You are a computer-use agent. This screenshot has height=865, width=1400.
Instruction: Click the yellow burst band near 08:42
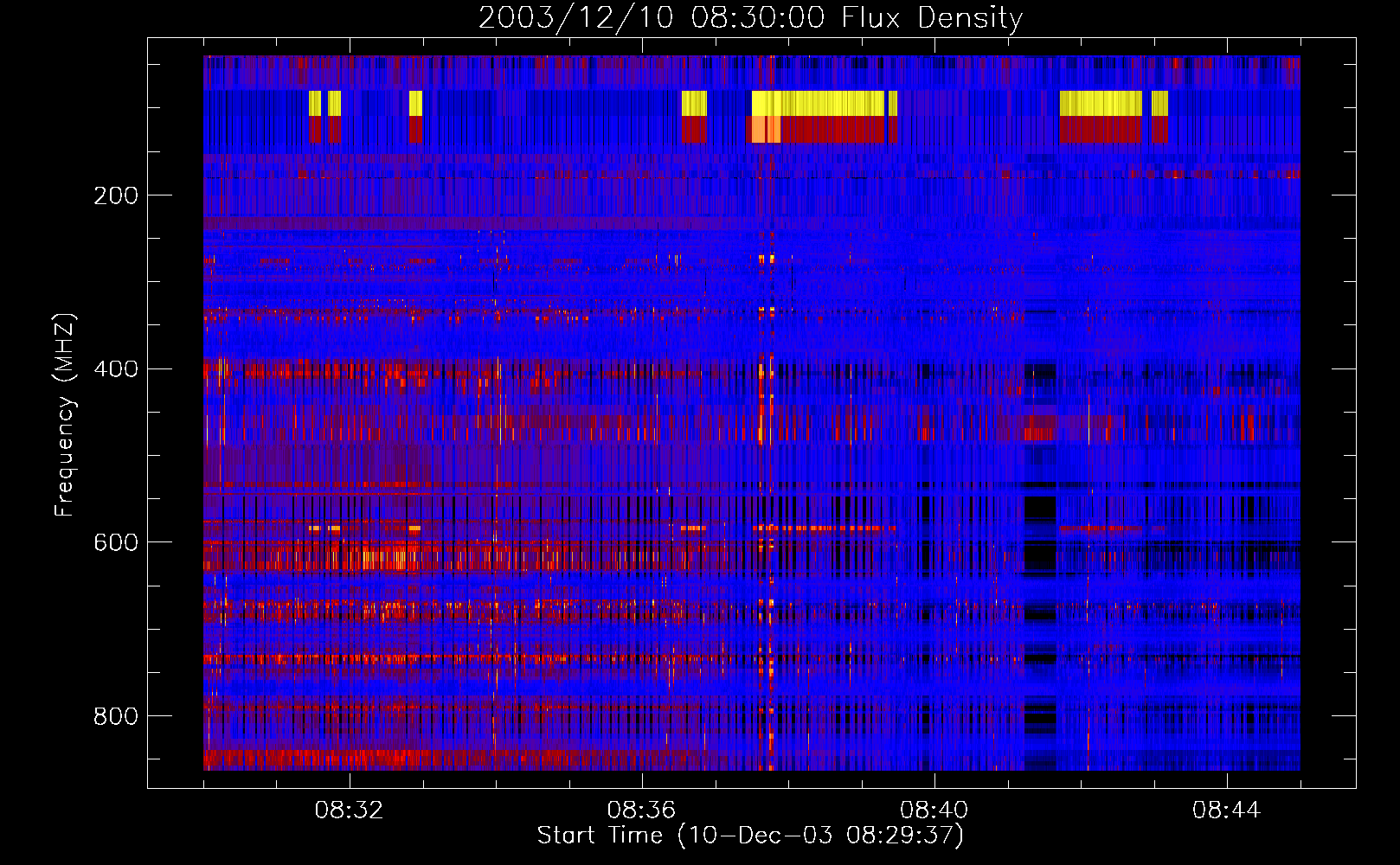click(1101, 104)
